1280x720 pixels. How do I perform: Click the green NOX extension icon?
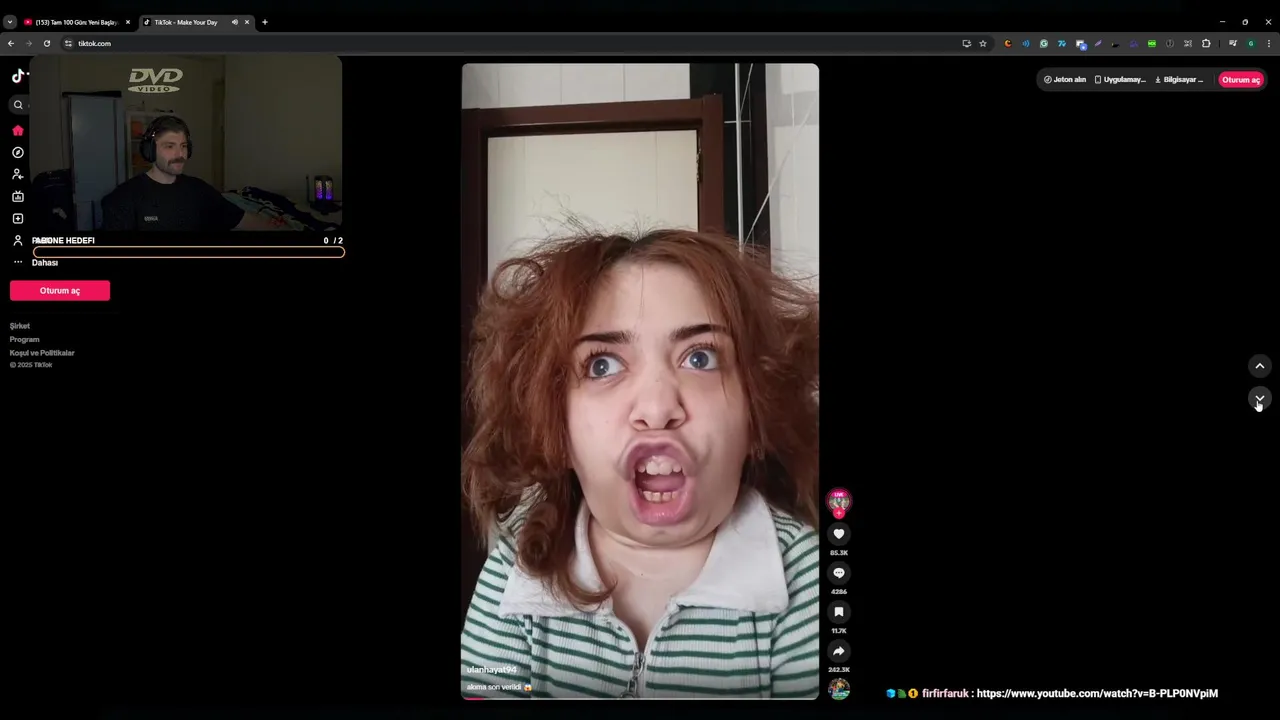coord(1152,44)
